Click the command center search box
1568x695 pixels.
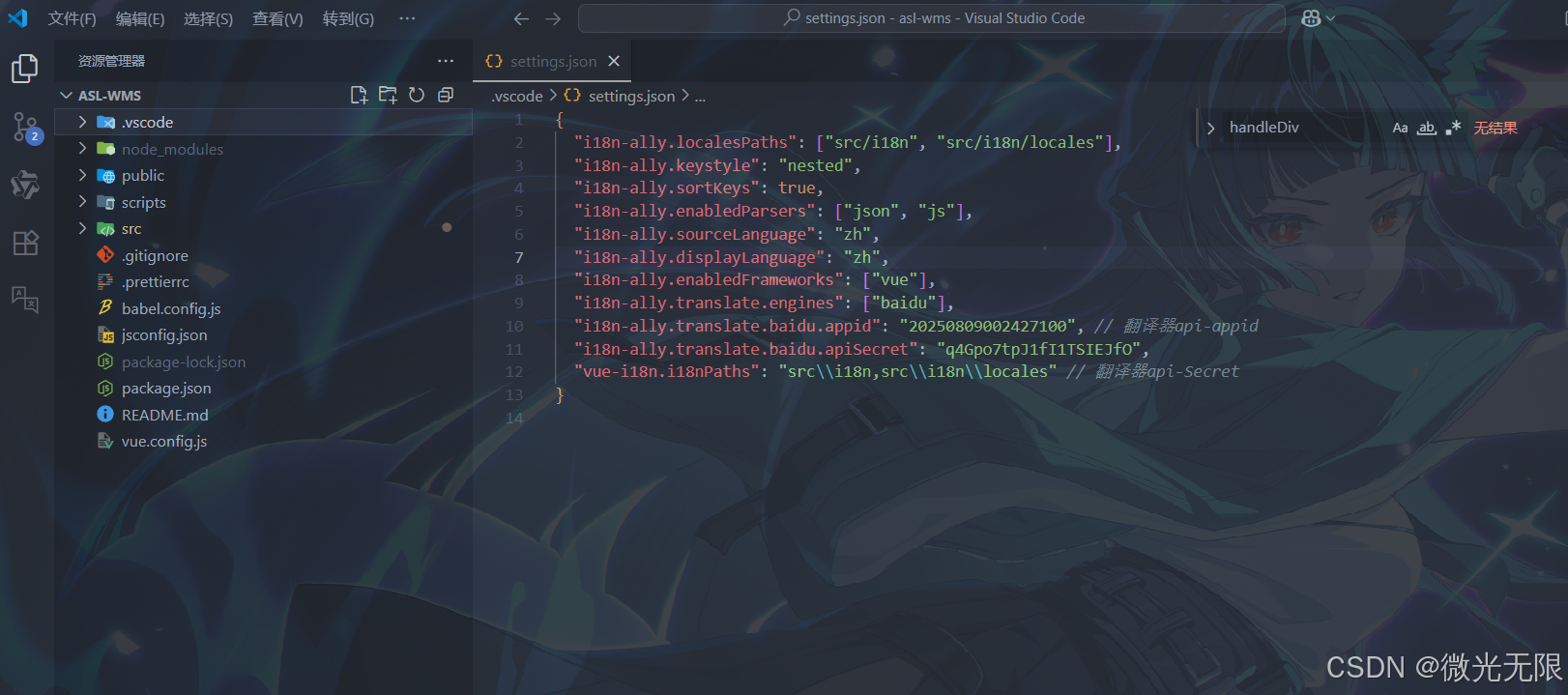pyautogui.click(x=932, y=18)
